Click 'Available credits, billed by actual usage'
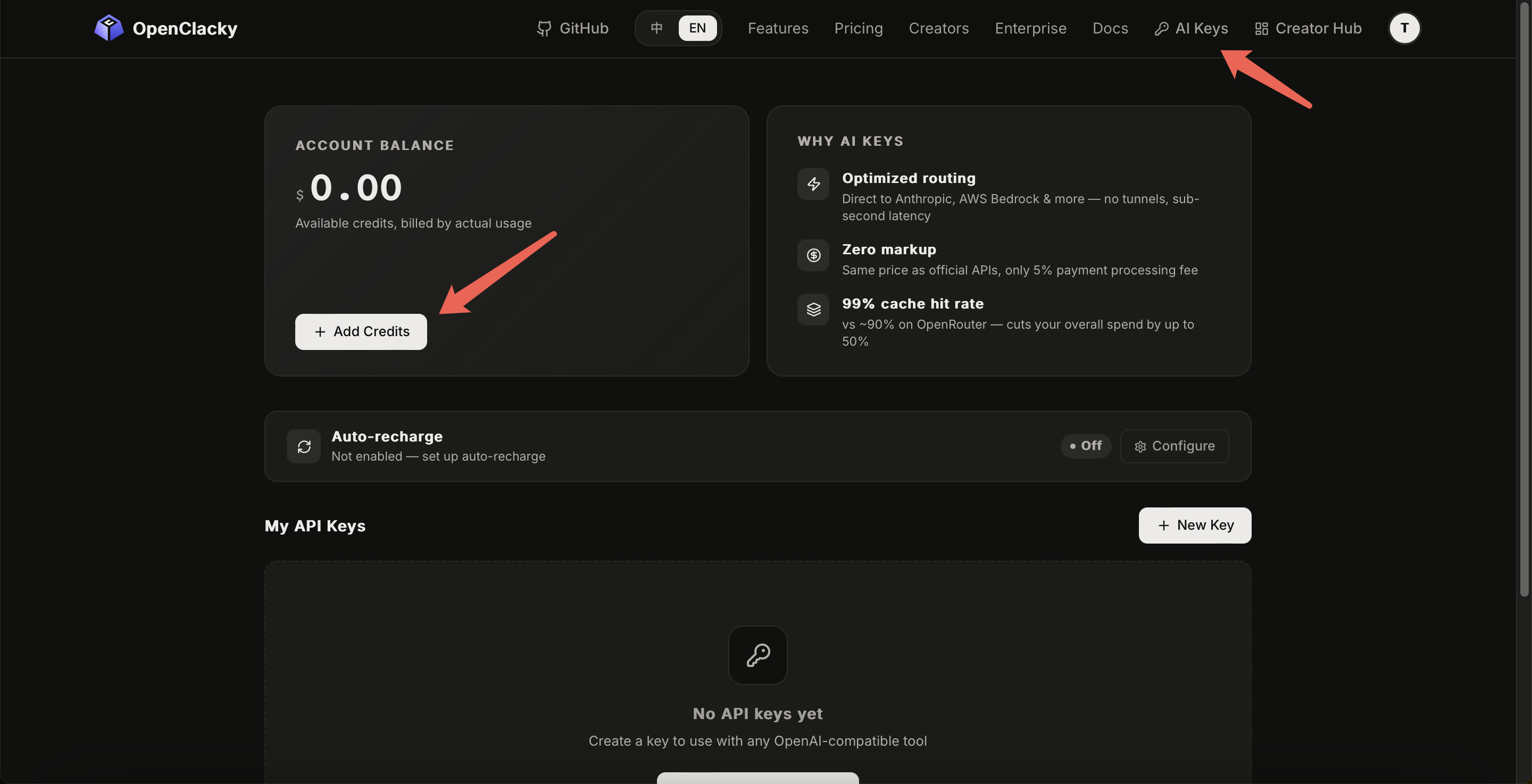Screen dimensions: 1532x784 tap(413, 223)
